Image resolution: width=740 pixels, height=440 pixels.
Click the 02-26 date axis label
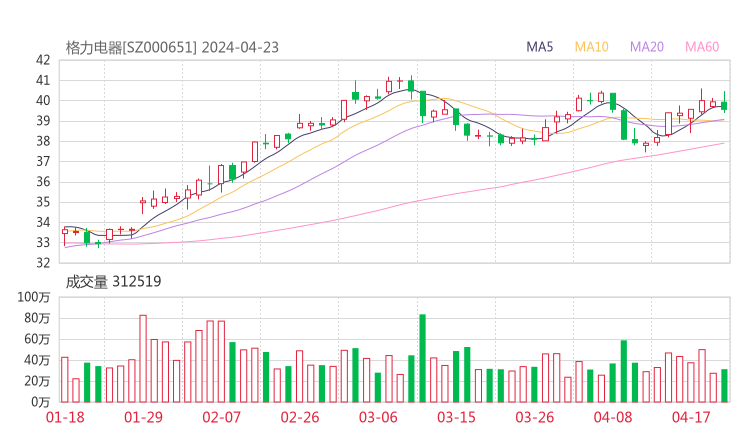(x=300, y=417)
